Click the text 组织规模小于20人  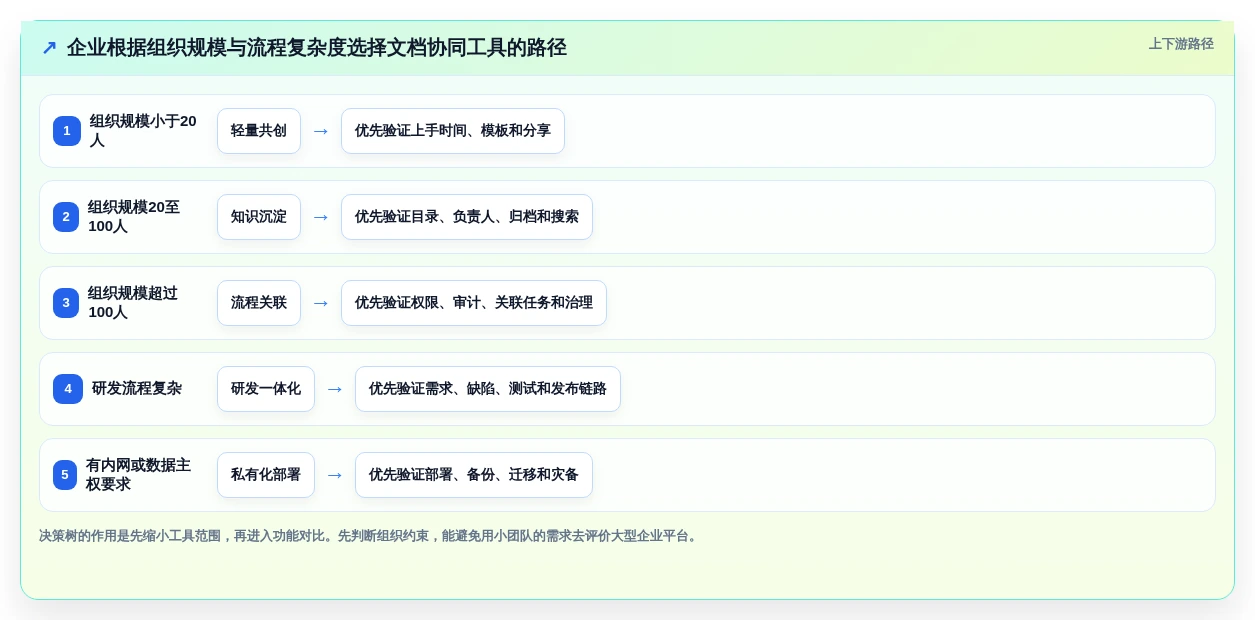pos(143,131)
